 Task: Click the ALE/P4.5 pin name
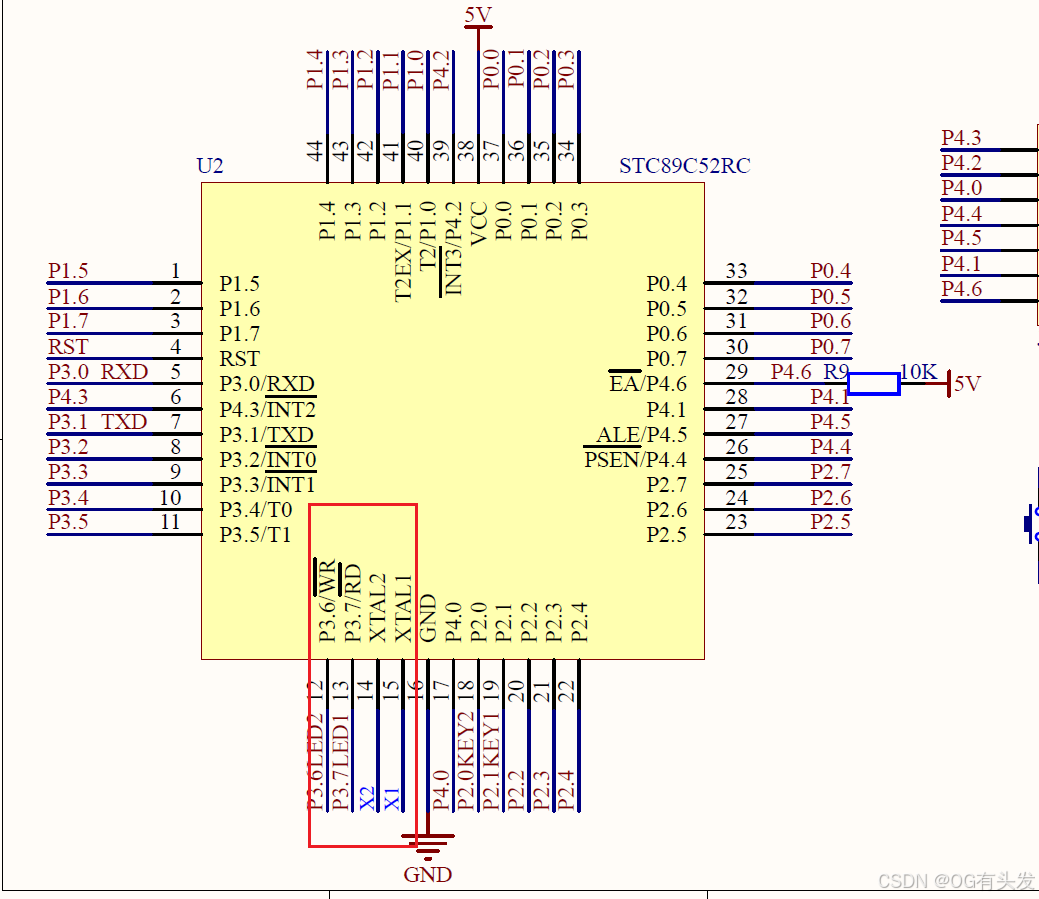click(x=641, y=435)
